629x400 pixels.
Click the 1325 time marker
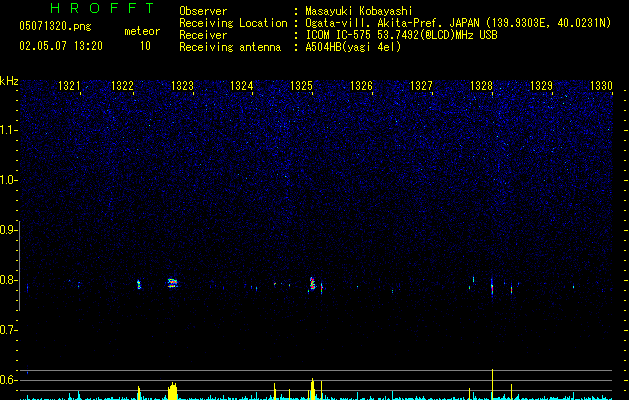coord(302,86)
